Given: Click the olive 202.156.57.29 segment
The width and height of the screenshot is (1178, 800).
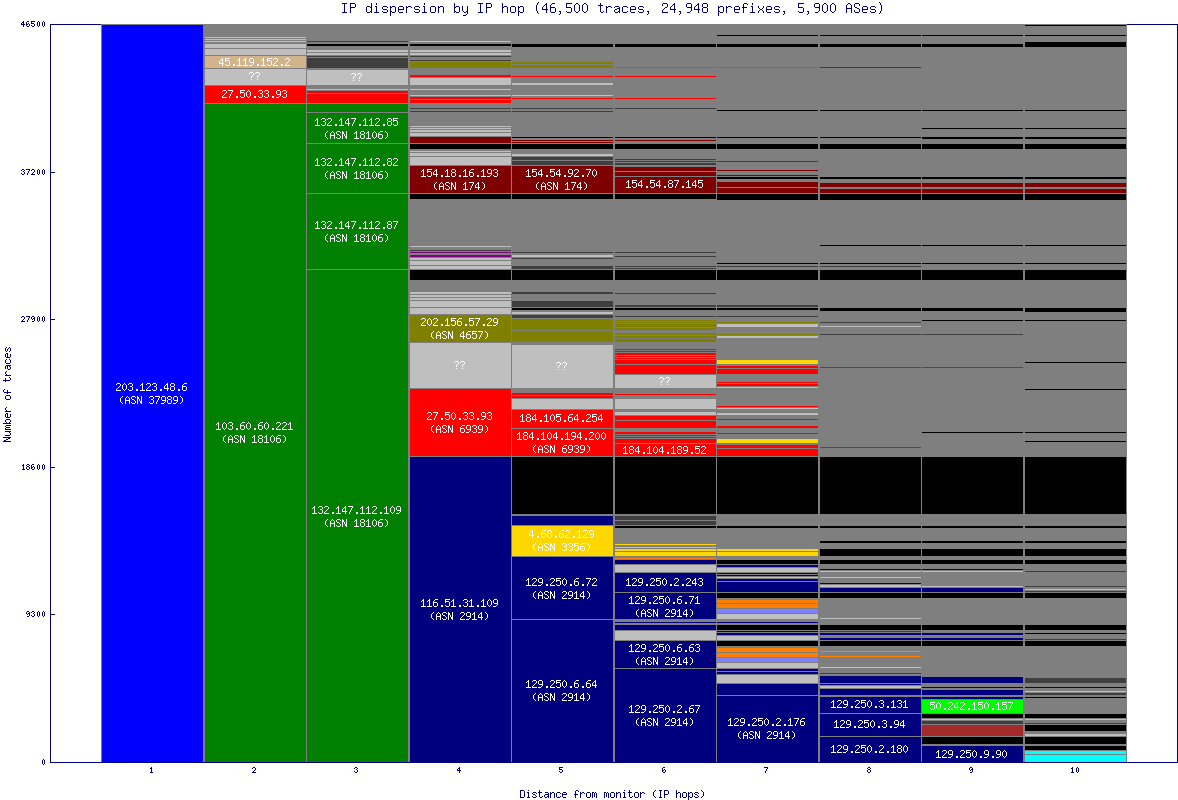Looking at the screenshot, I should point(459,328).
